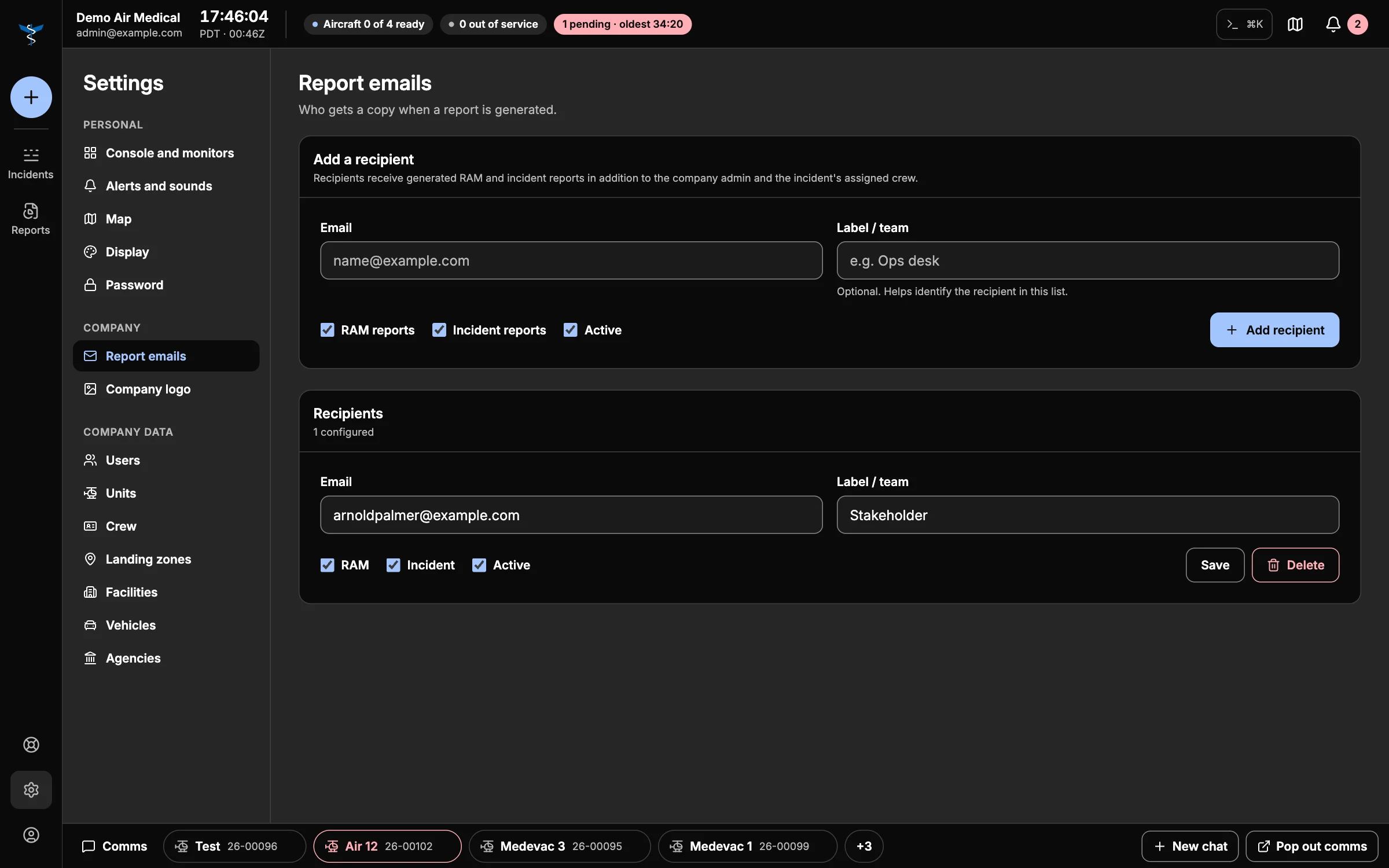Open the map icon in top bar
This screenshot has height=868, width=1389.
pyautogui.click(x=1295, y=24)
